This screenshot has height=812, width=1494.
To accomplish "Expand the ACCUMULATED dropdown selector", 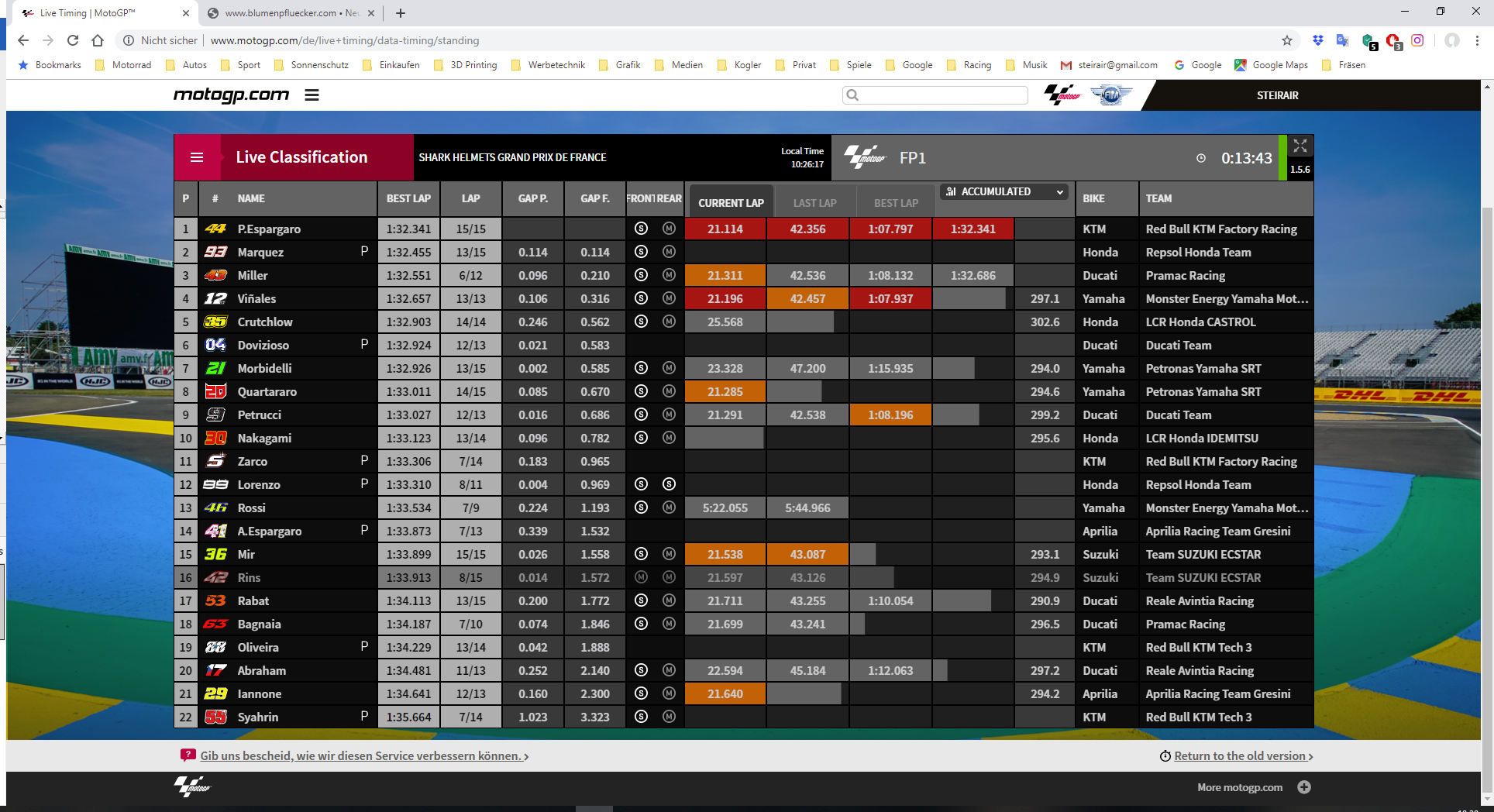I will pos(1004,191).
